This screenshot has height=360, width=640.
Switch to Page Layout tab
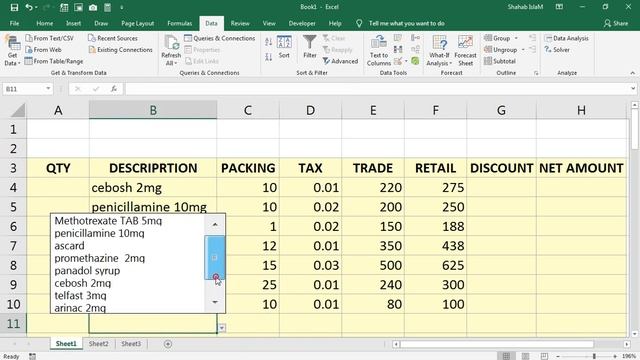click(138, 23)
